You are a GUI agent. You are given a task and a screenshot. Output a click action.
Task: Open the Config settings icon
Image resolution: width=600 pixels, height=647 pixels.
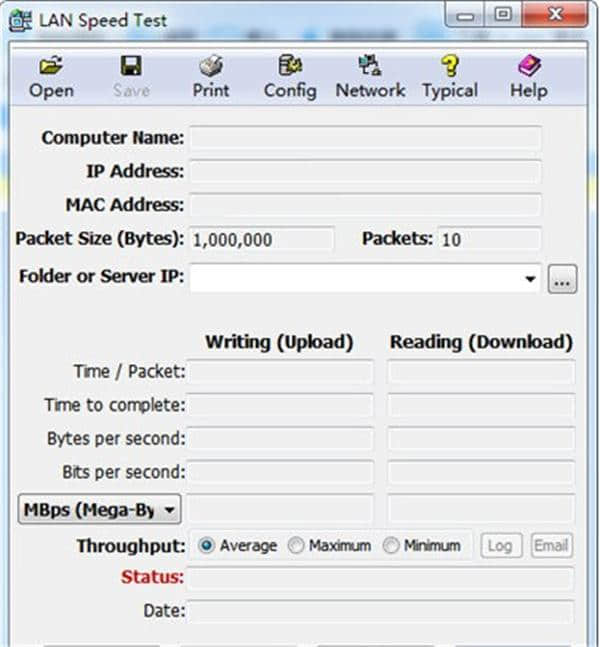290,67
